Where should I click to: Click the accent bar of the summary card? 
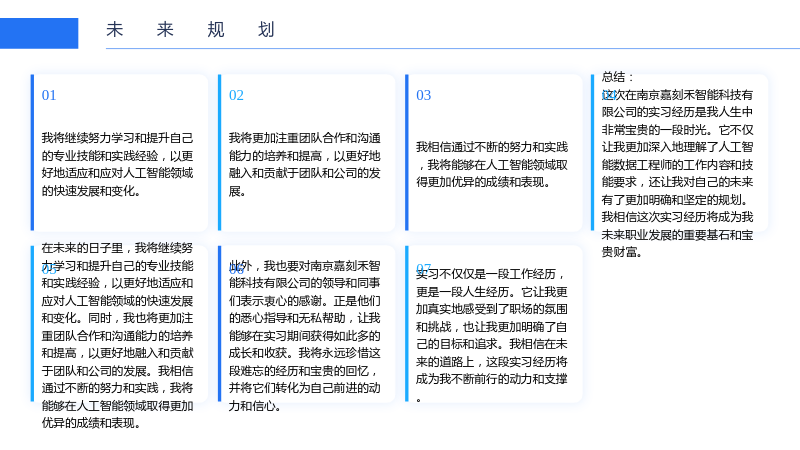pos(592,153)
